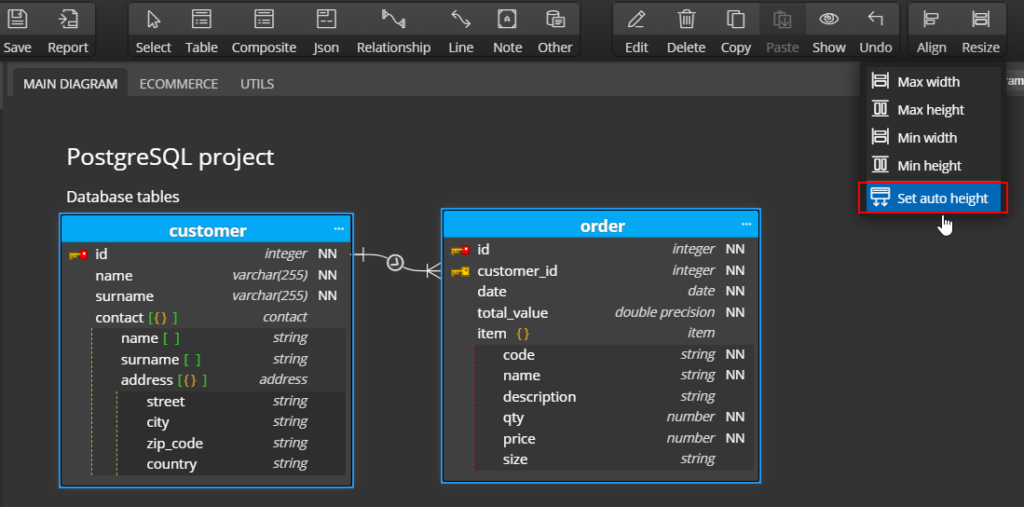Click the Delete trash icon
The height and width of the screenshot is (507, 1024).
click(686, 19)
